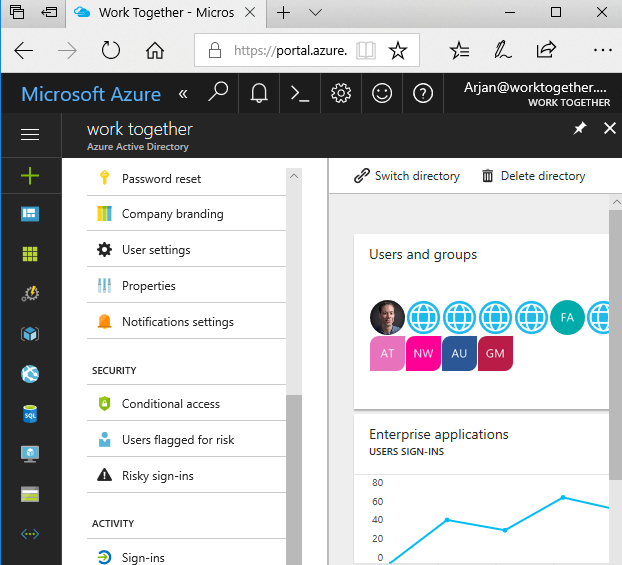Open All resources grid icon

(x=30, y=254)
